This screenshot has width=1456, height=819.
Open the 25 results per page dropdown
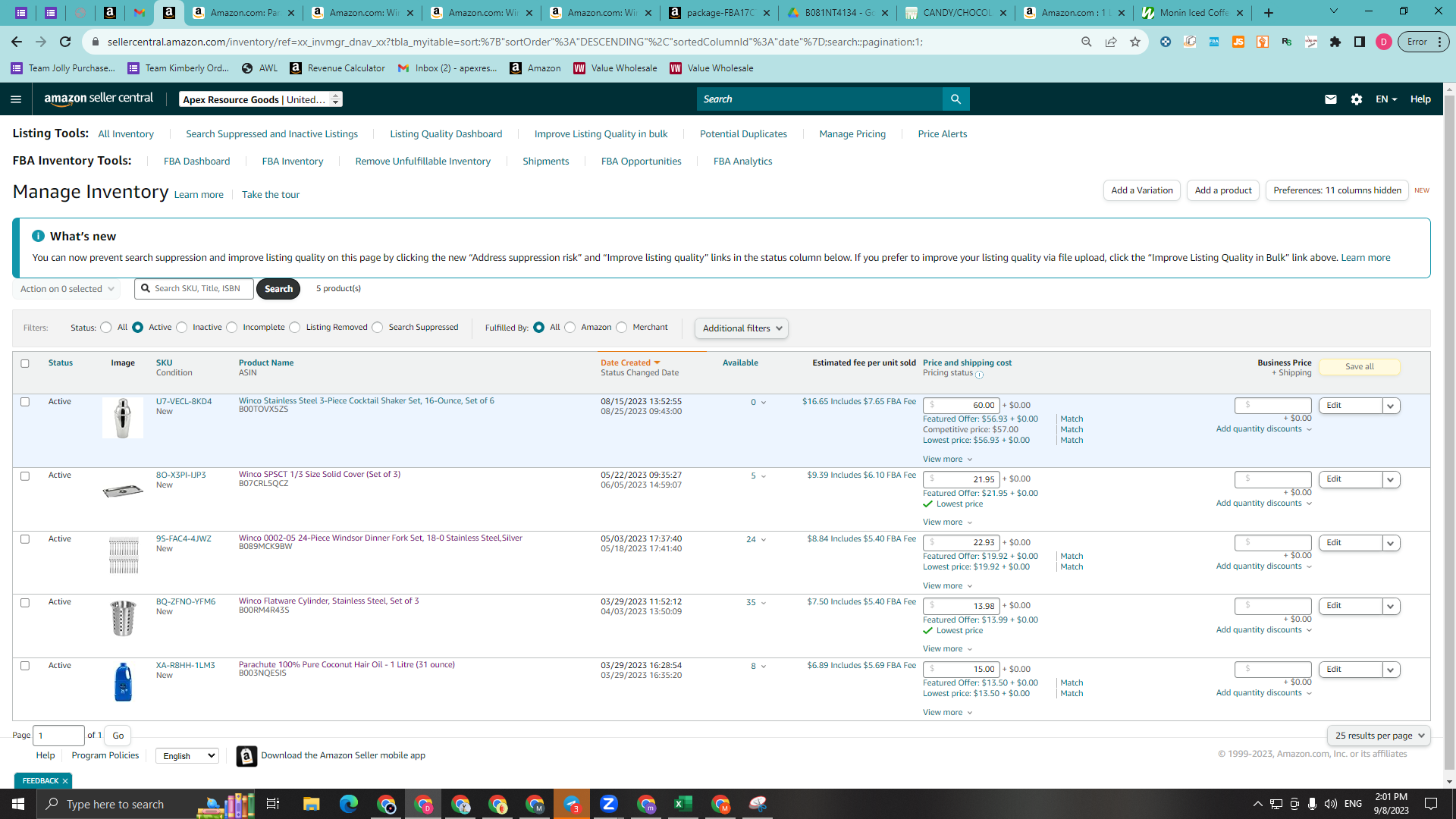1379,736
